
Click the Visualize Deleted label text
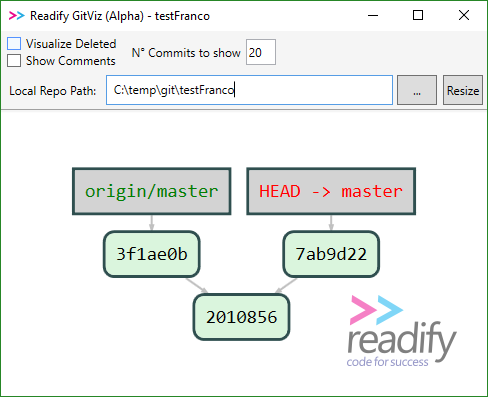71,44
